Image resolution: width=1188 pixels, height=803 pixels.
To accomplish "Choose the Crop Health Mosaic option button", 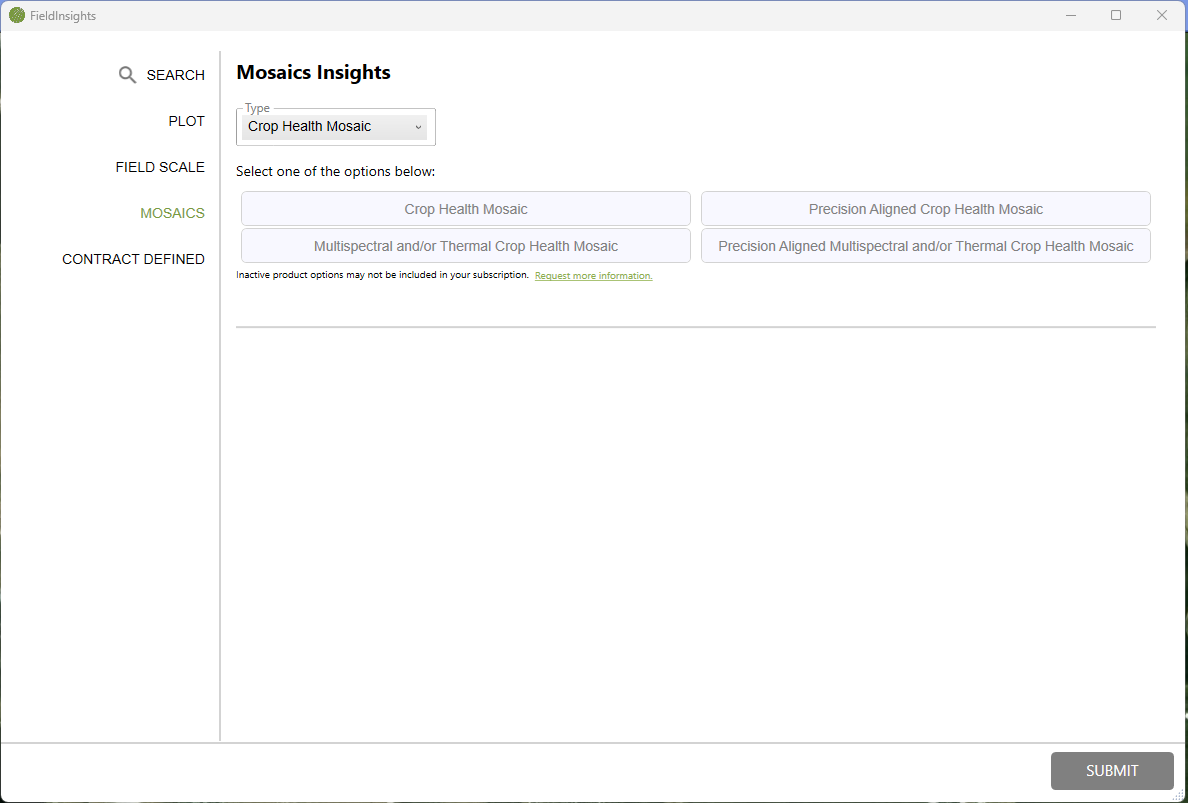I will pos(466,209).
